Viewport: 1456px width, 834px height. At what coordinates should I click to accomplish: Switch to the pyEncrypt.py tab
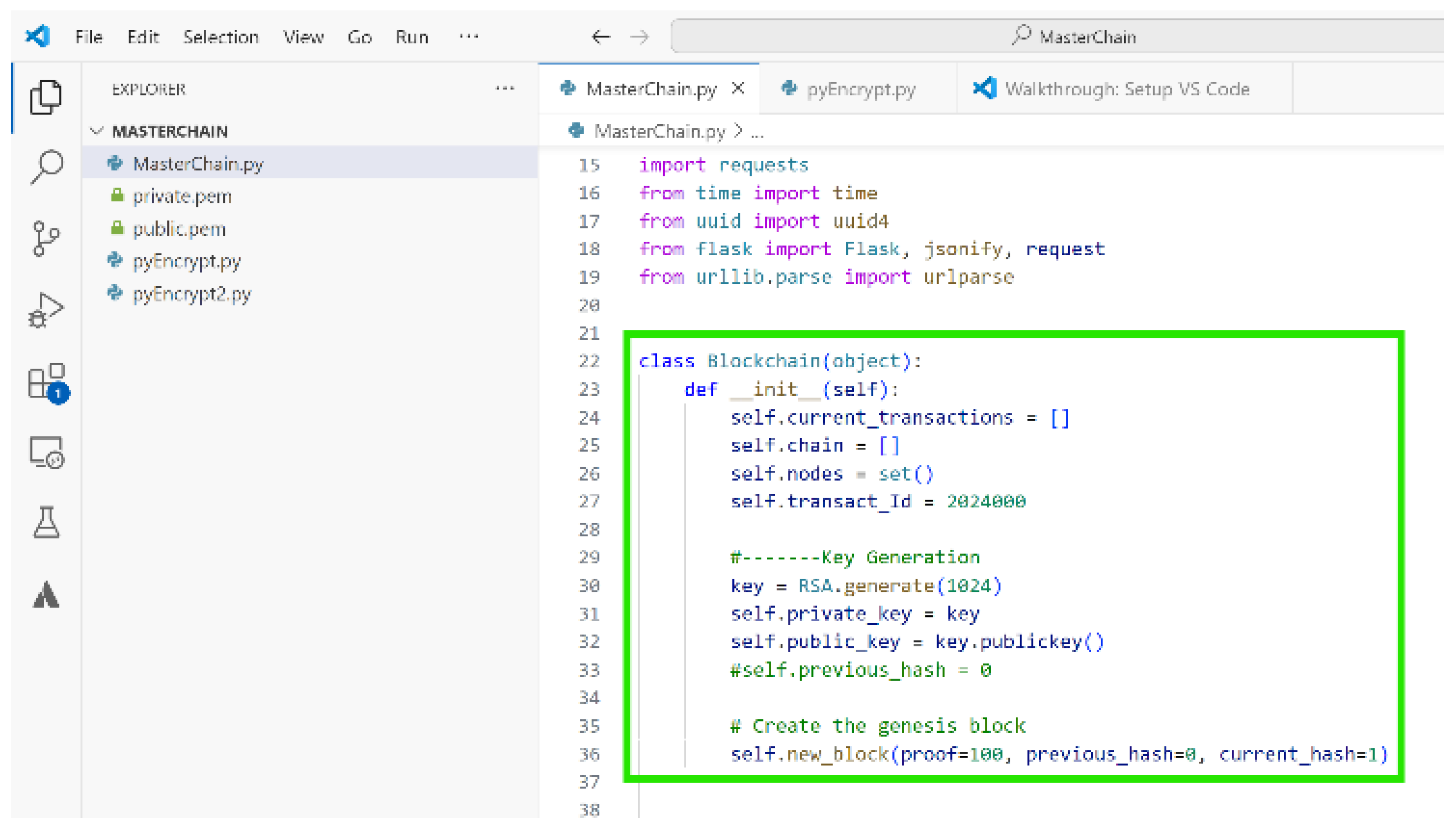click(859, 89)
